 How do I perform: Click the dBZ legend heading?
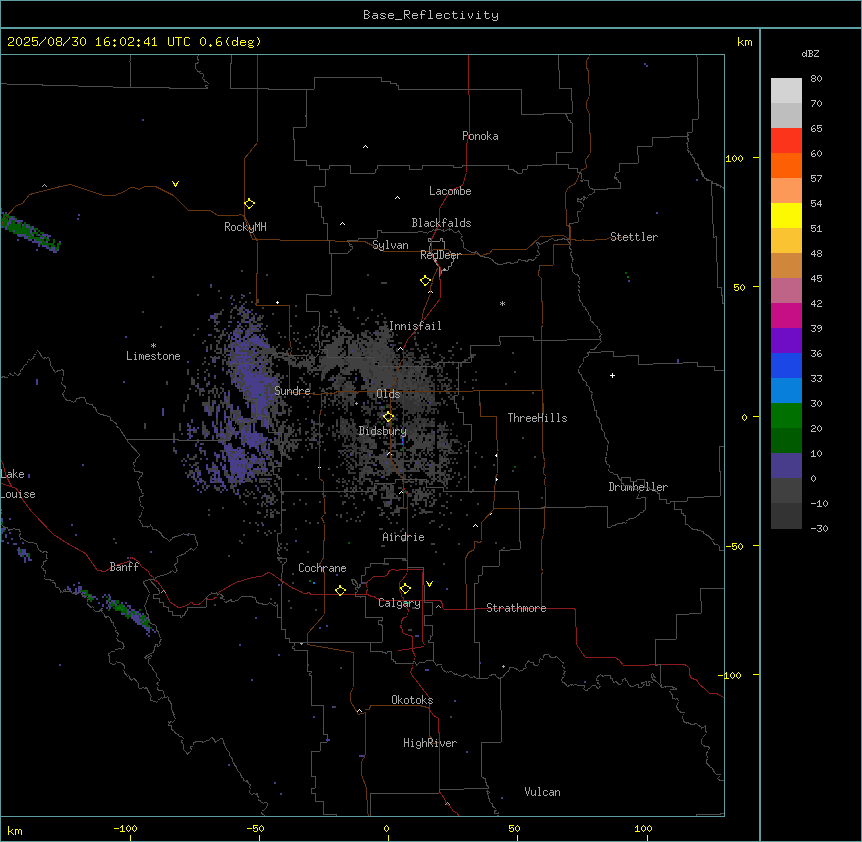click(810, 54)
